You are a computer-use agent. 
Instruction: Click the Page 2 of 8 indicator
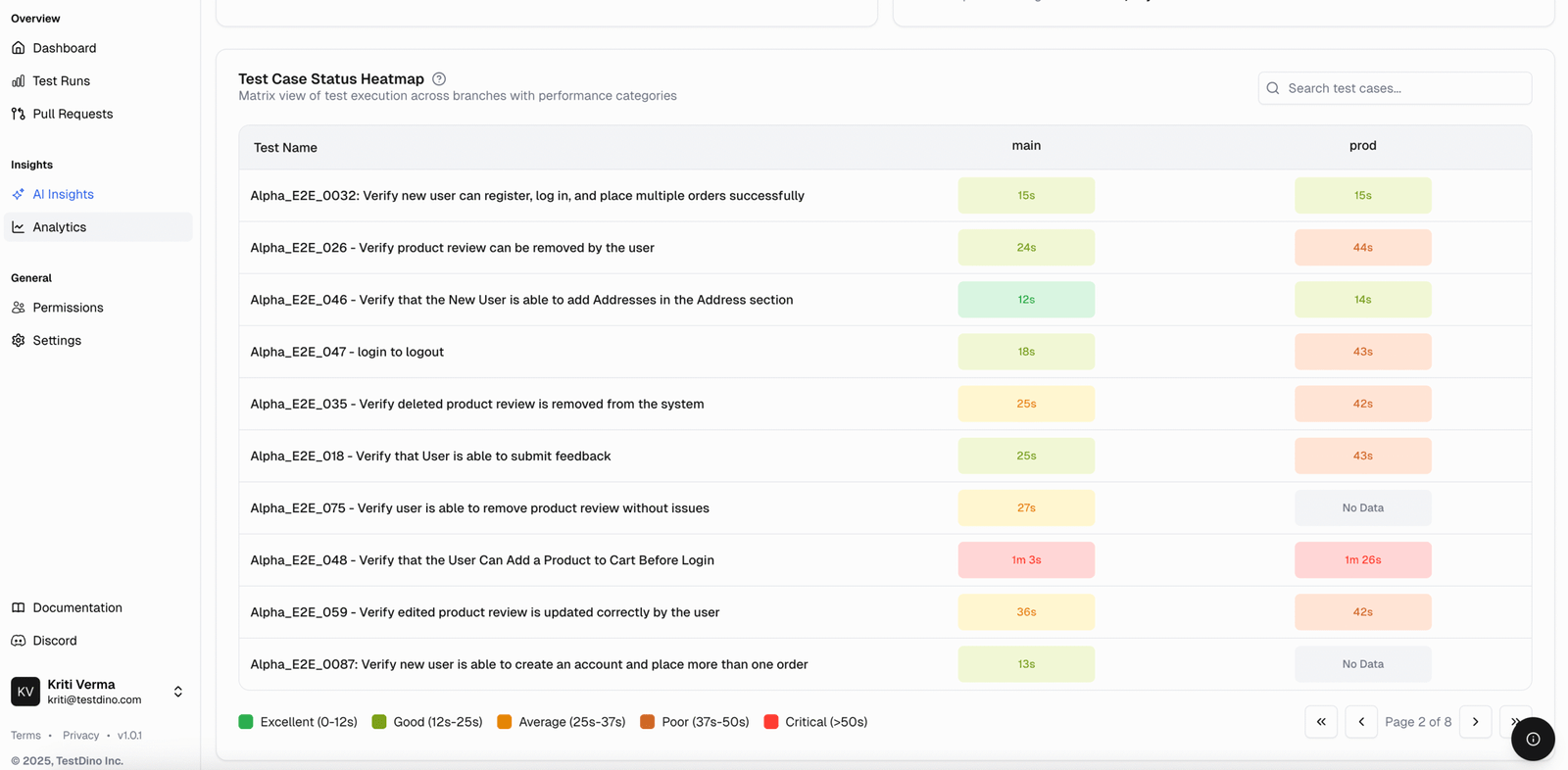tap(1418, 722)
